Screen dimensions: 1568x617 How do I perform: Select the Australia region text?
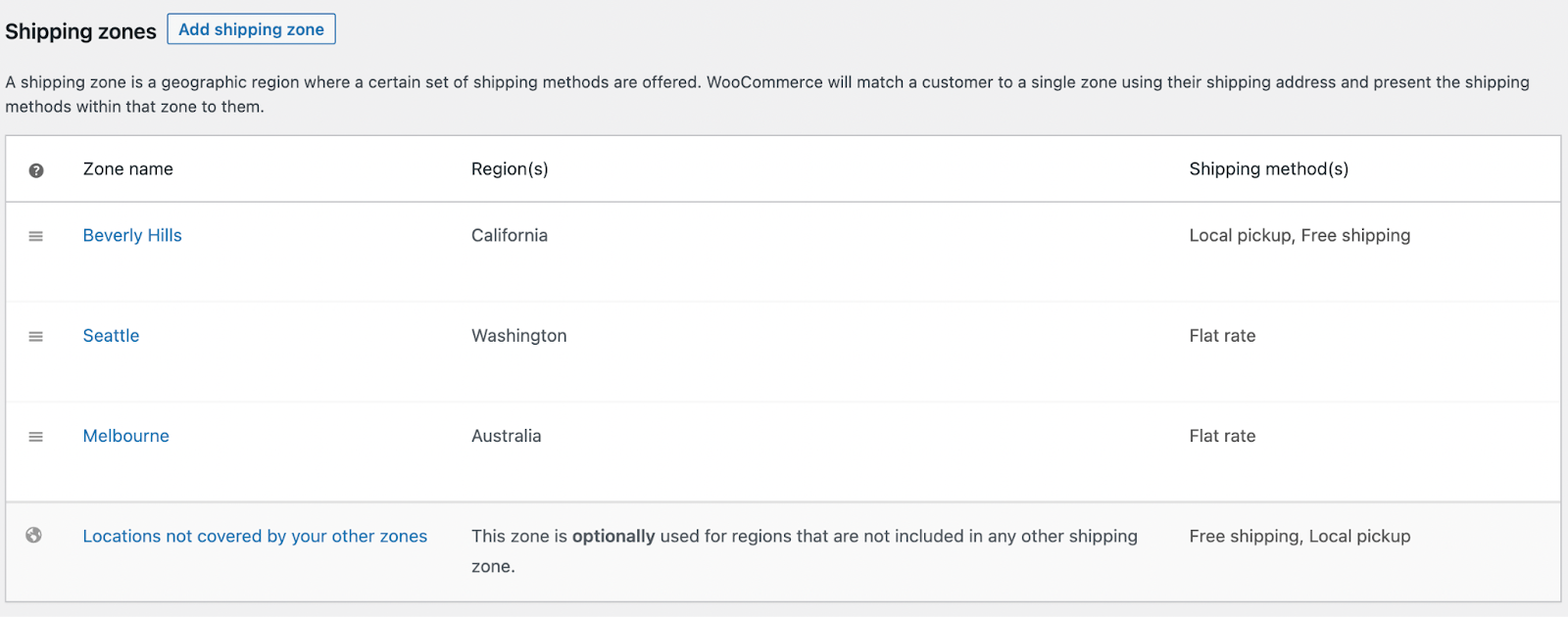click(x=506, y=436)
